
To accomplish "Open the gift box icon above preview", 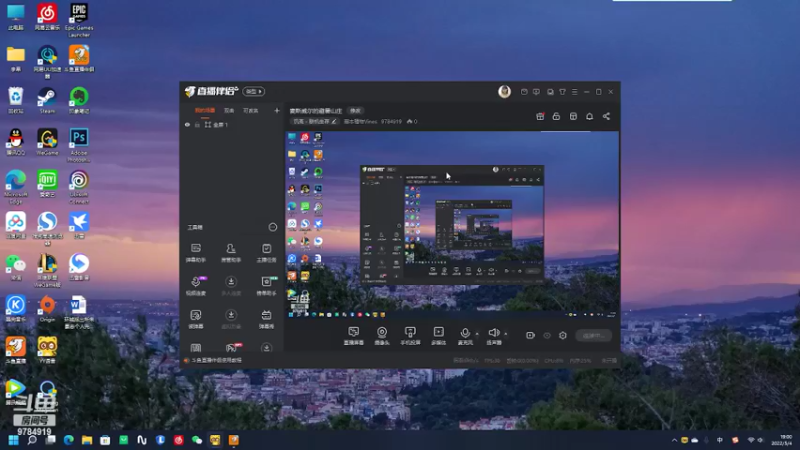I will click(x=540, y=116).
